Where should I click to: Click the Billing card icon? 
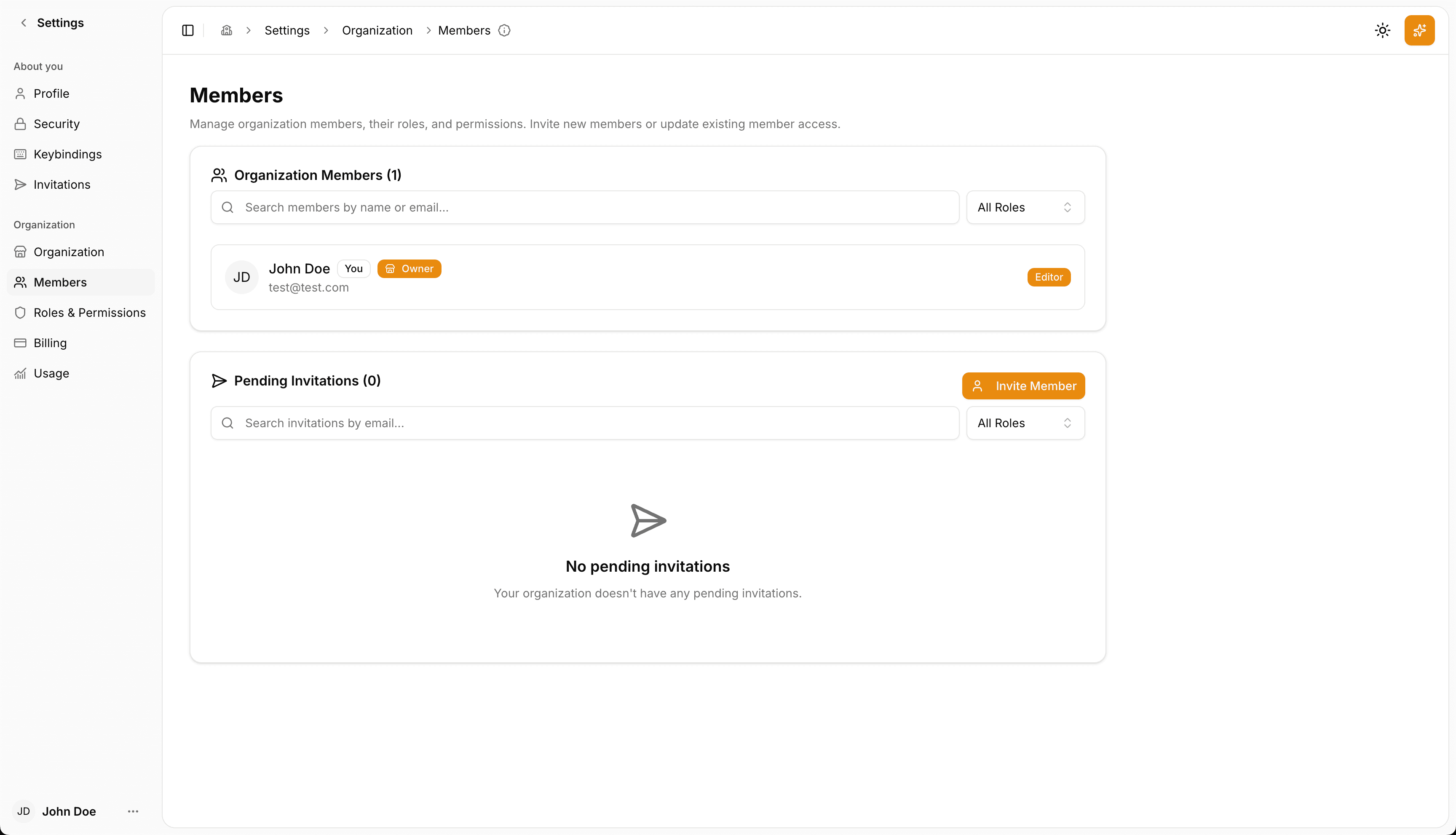pyautogui.click(x=21, y=343)
